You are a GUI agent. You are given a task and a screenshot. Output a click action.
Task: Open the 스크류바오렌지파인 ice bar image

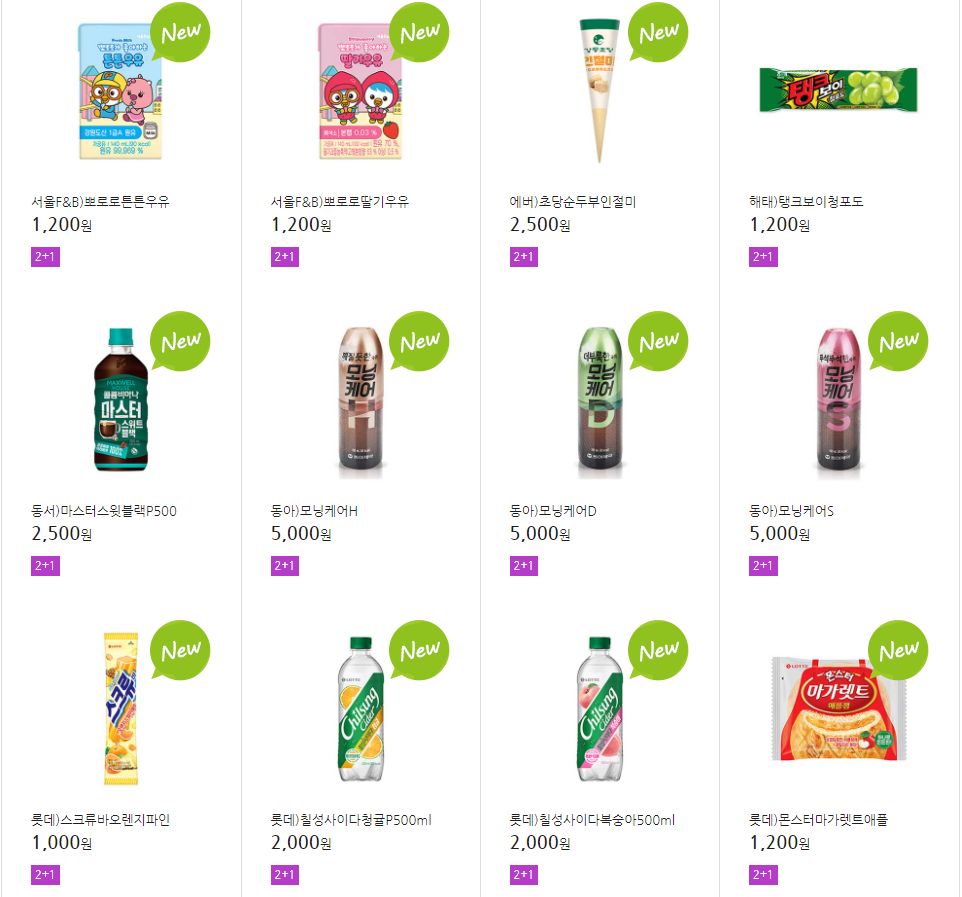coord(121,709)
